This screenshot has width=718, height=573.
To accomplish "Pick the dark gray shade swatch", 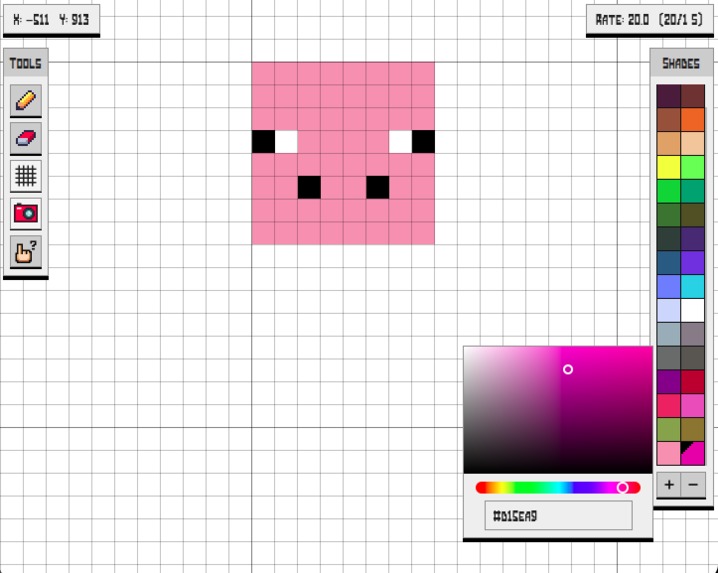I will pos(693,358).
